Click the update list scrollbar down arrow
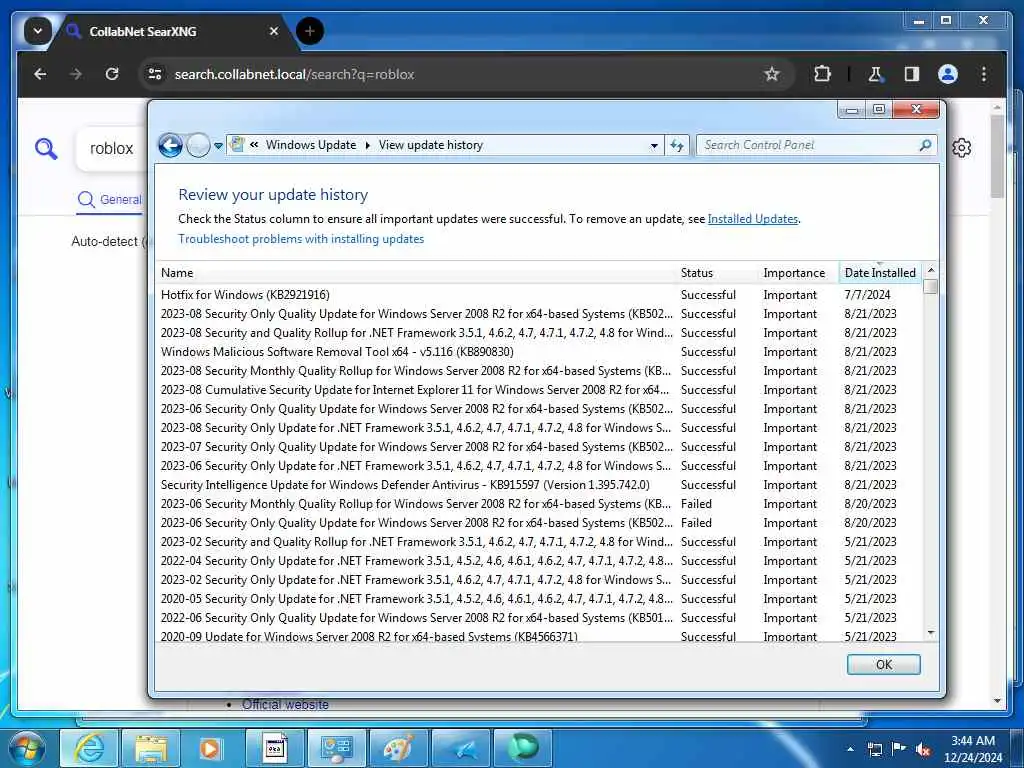The width and height of the screenshot is (1024, 768). [931, 633]
